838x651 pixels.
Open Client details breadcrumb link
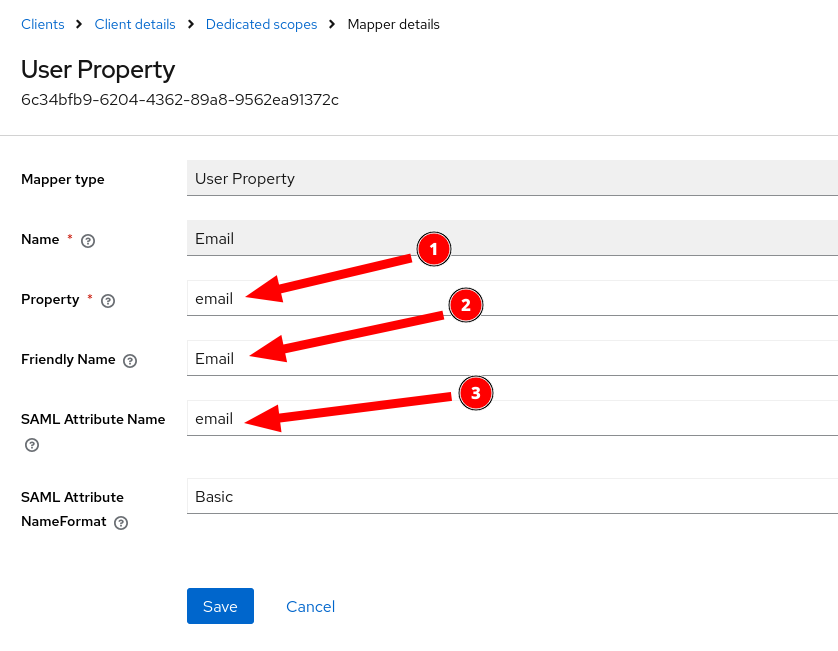tap(135, 24)
